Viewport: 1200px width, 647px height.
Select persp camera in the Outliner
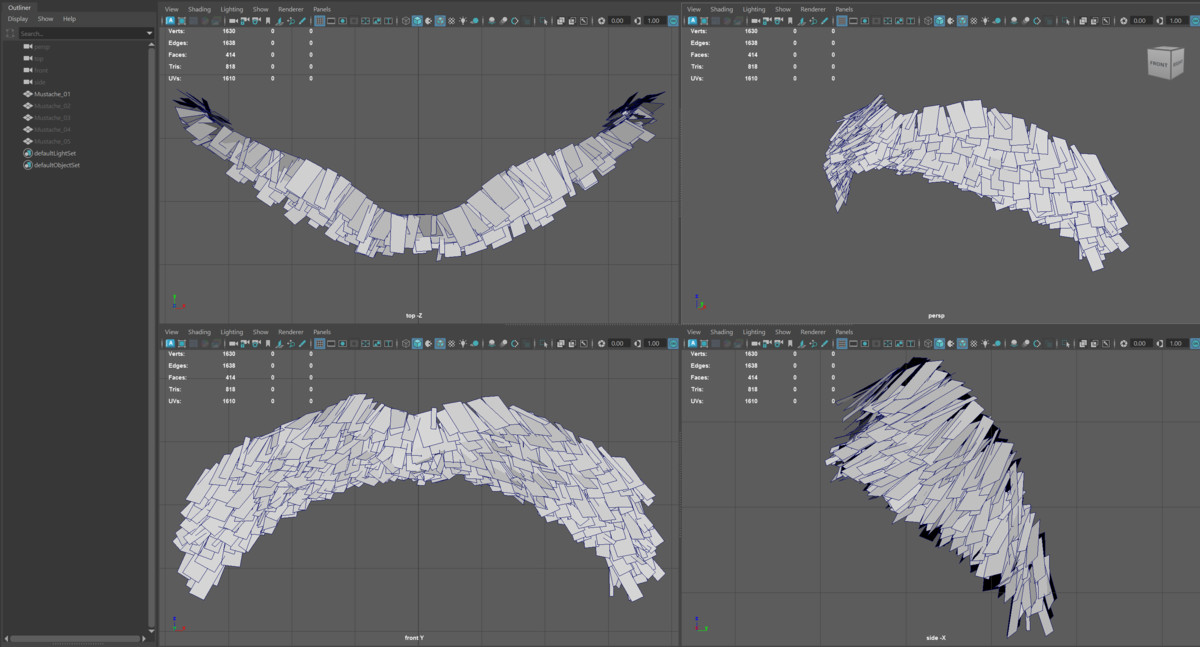(x=42, y=46)
